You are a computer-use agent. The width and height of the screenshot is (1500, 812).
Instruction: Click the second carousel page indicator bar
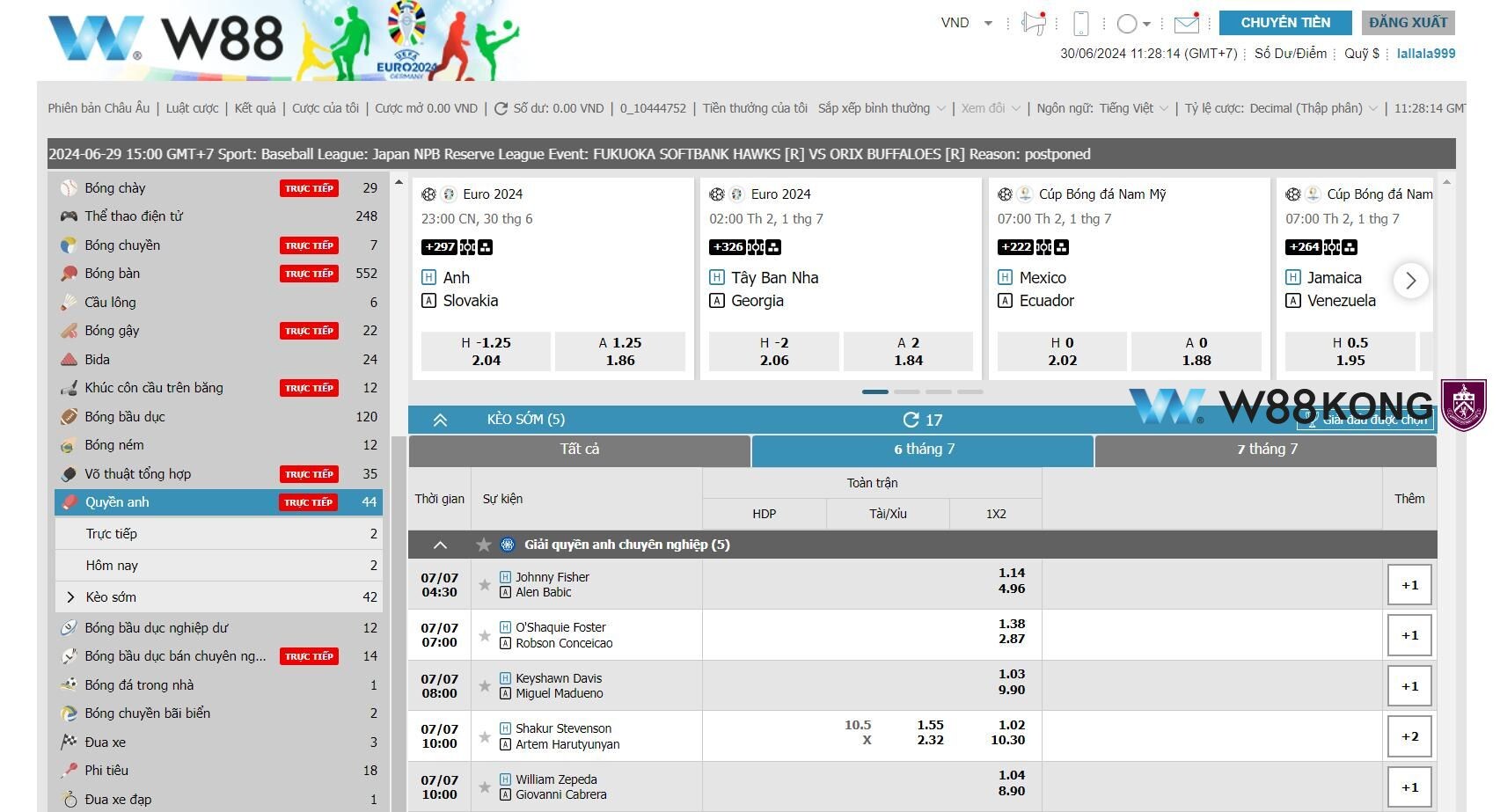pyautogui.click(x=906, y=391)
